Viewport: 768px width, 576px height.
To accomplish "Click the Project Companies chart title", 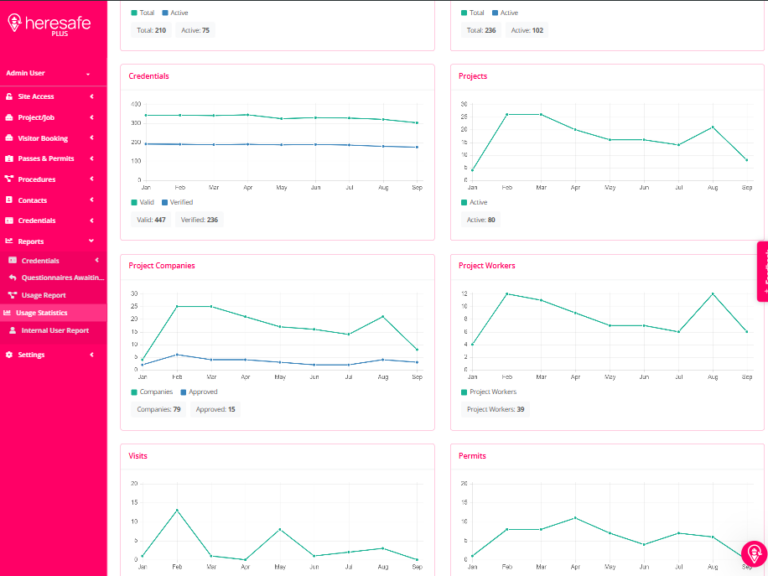I will [162, 265].
